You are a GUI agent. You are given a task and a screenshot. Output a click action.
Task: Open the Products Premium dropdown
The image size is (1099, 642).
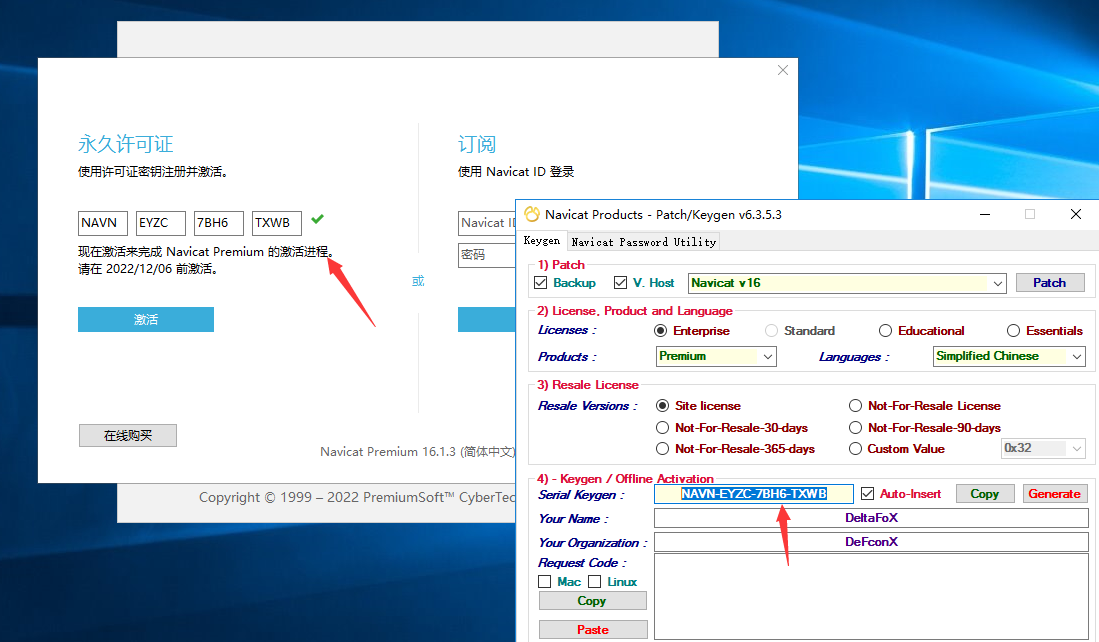pos(768,357)
